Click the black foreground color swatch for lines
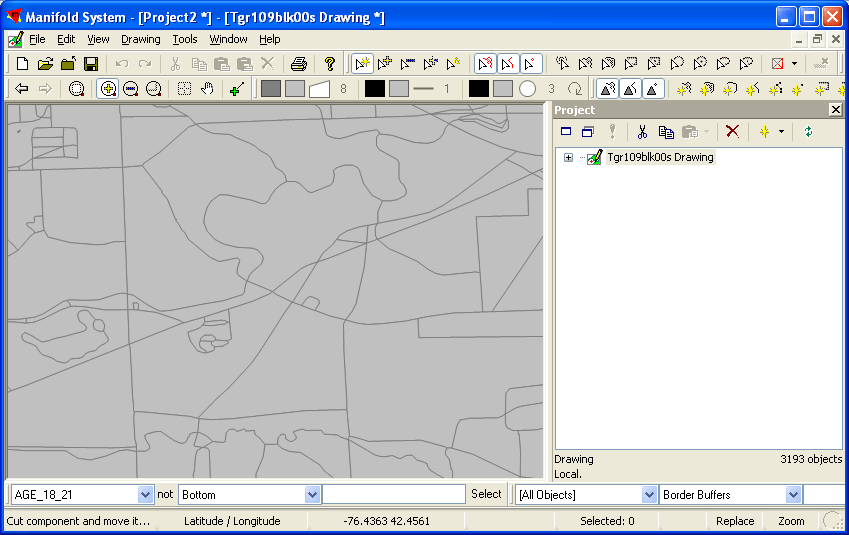The height and width of the screenshot is (535, 849). tap(374, 89)
